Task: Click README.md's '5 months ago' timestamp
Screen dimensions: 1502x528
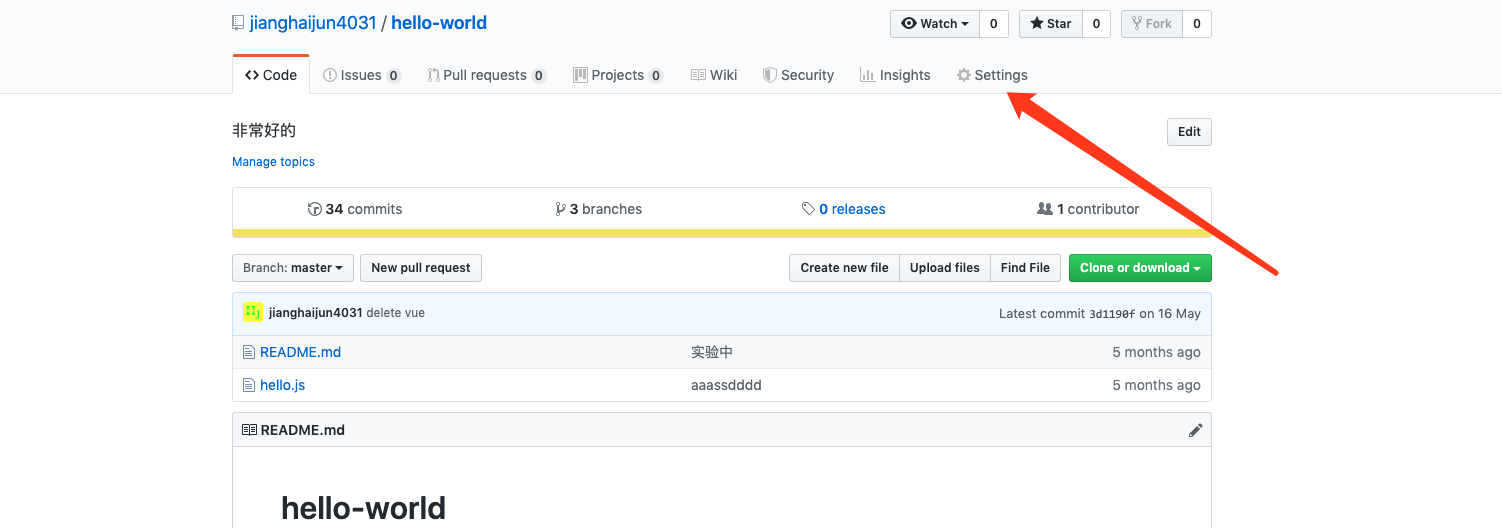Action: coord(1156,352)
